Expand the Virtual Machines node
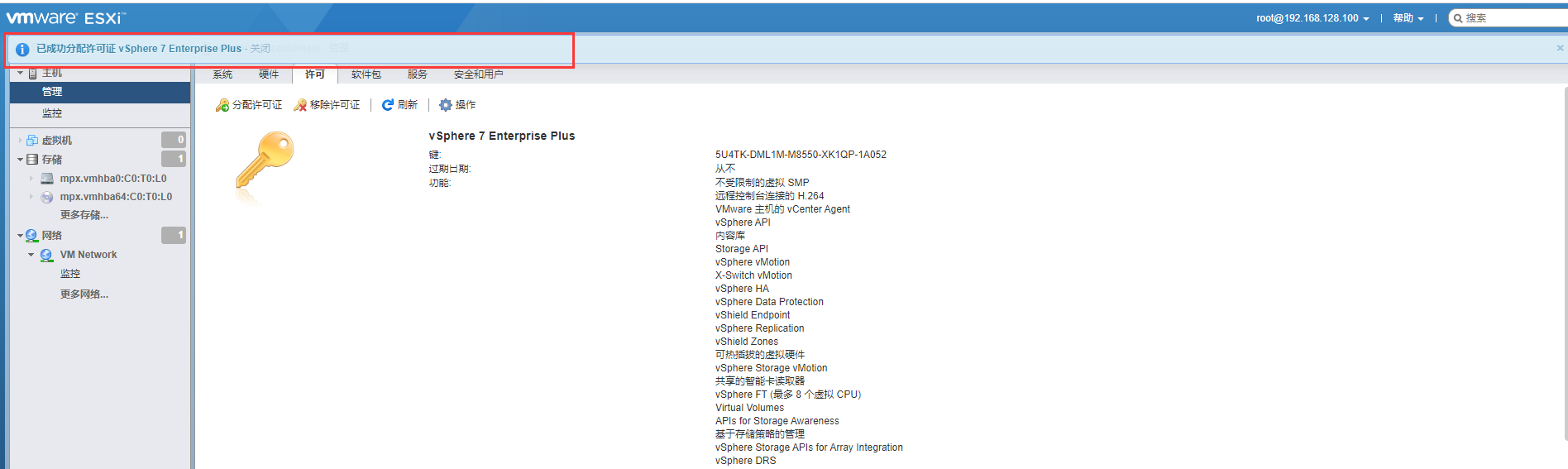Image resolution: width=1568 pixels, height=469 pixels. (x=20, y=141)
